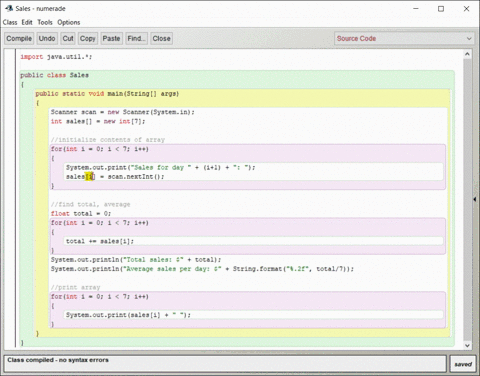
Task: Minimize the Sales editor window
Action: [416, 9]
